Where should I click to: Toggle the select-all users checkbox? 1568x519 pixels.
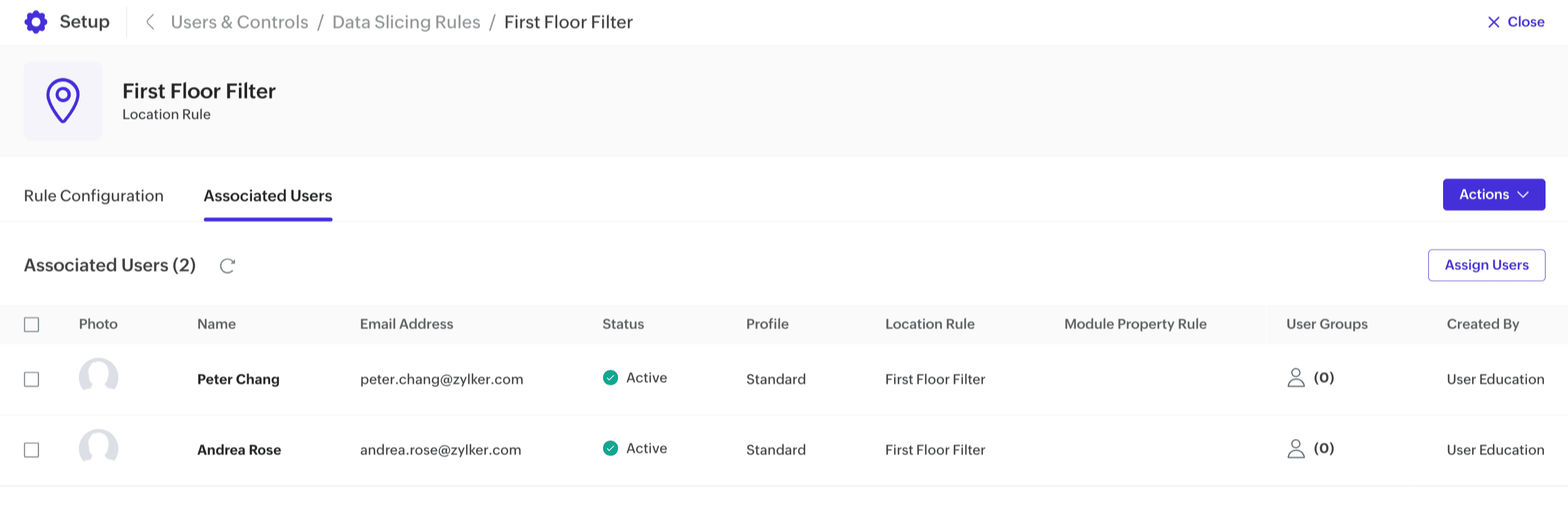(32, 324)
